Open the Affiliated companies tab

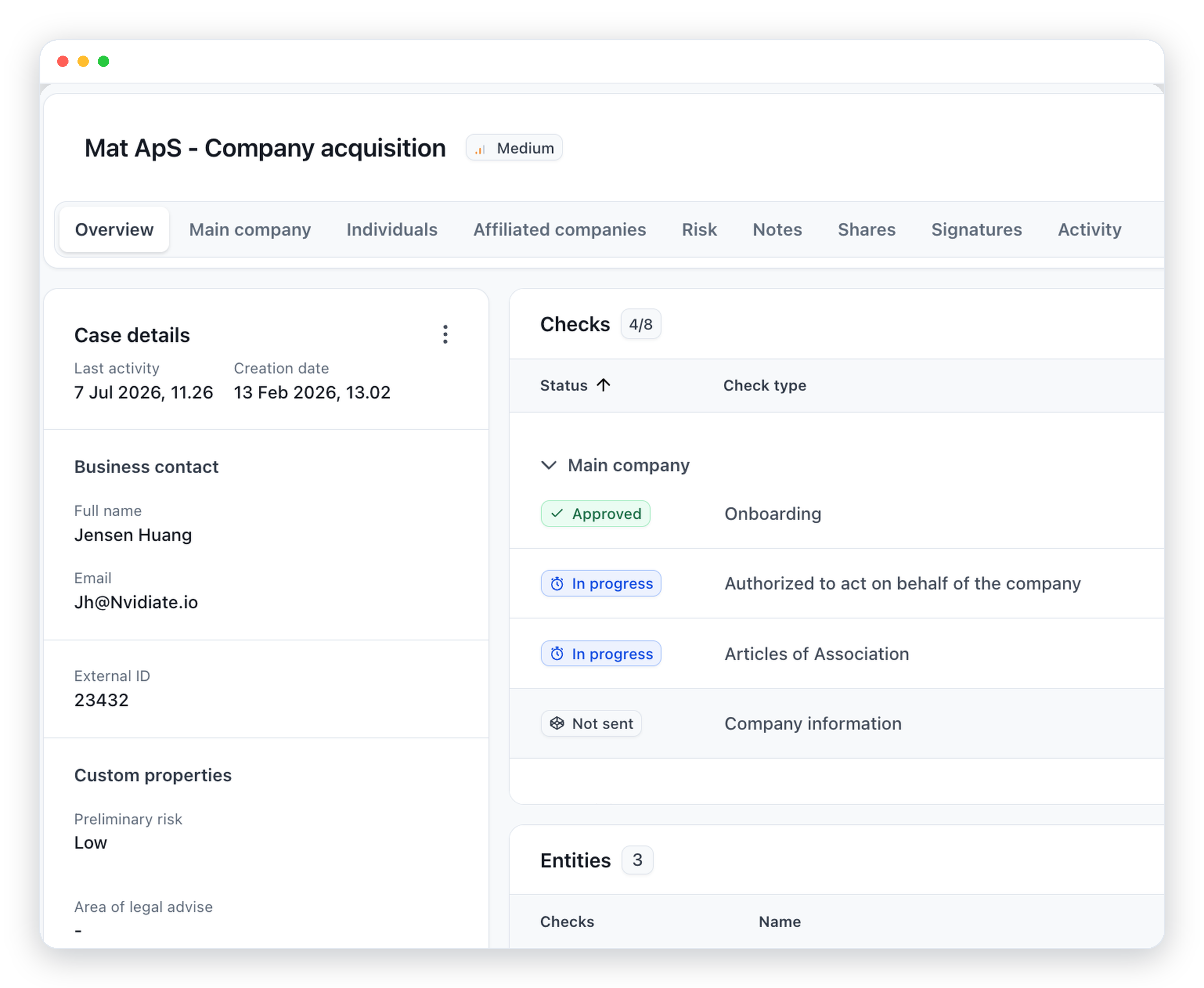pyautogui.click(x=560, y=229)
